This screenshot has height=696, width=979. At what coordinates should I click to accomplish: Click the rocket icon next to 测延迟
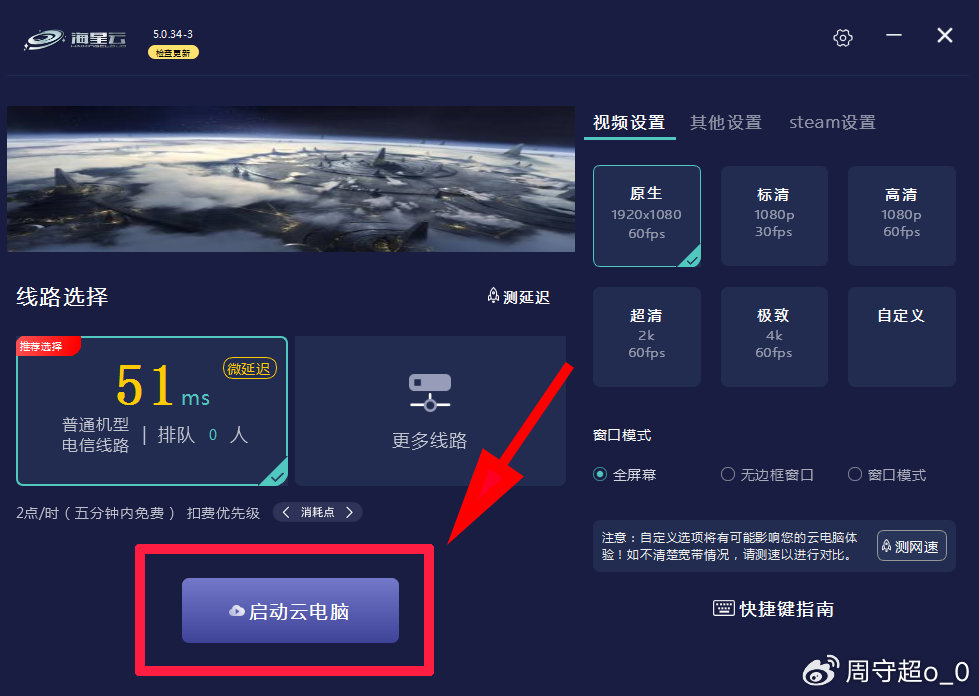(x=493, y=296)
